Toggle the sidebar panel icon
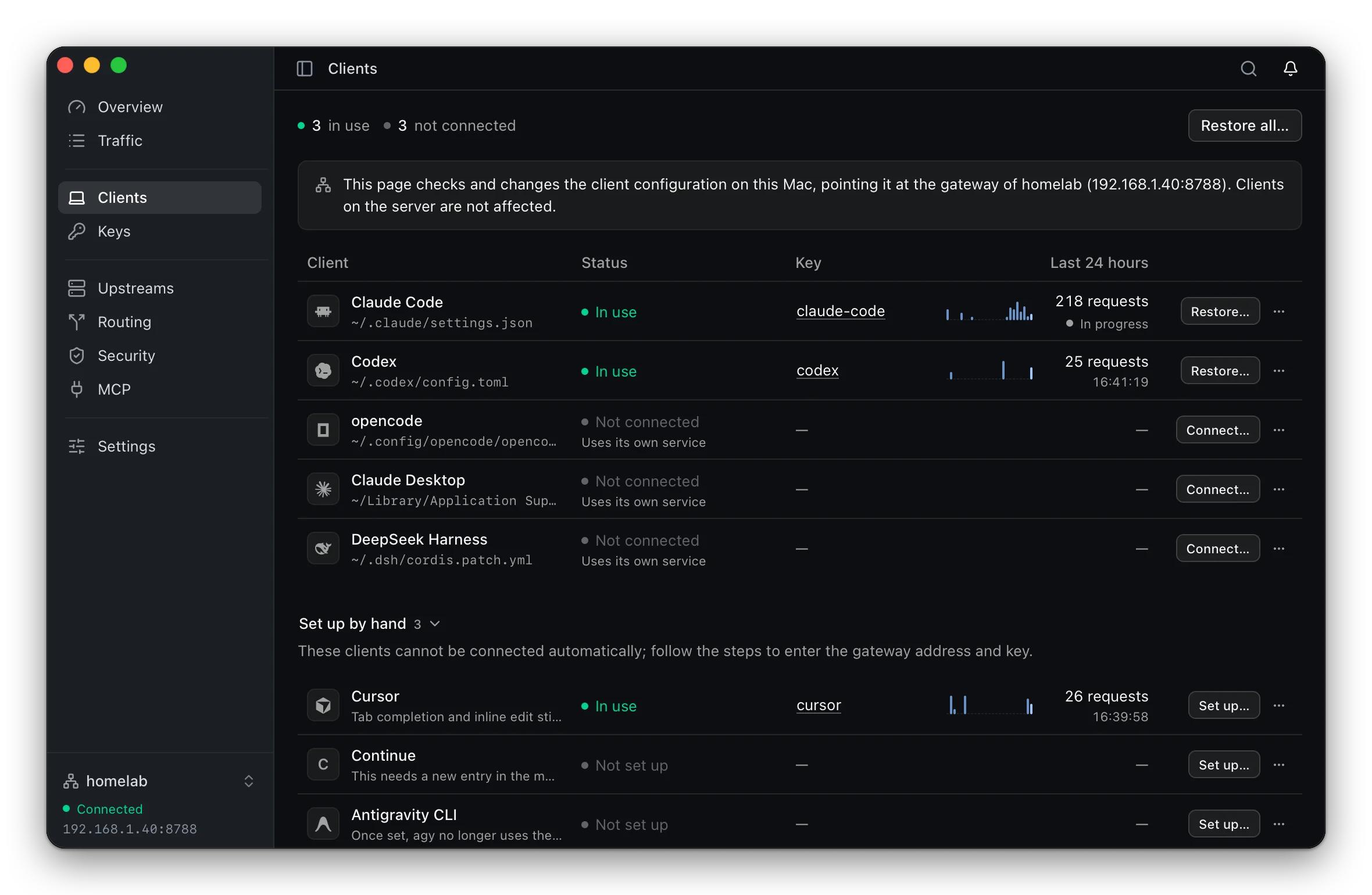This screenshot has width=1372, height=895. point(305,69)
